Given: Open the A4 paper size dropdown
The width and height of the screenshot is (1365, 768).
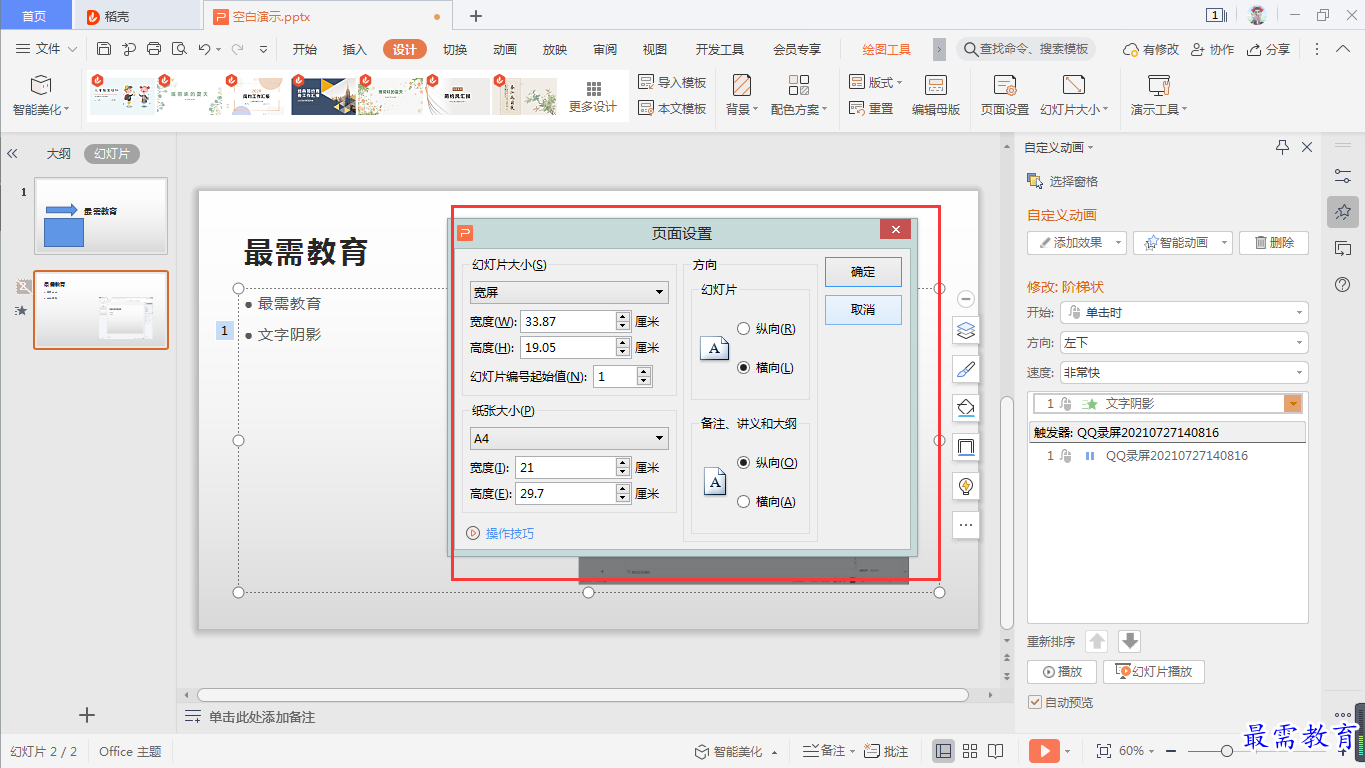Looking at the screenshot, I should [569, 438].
